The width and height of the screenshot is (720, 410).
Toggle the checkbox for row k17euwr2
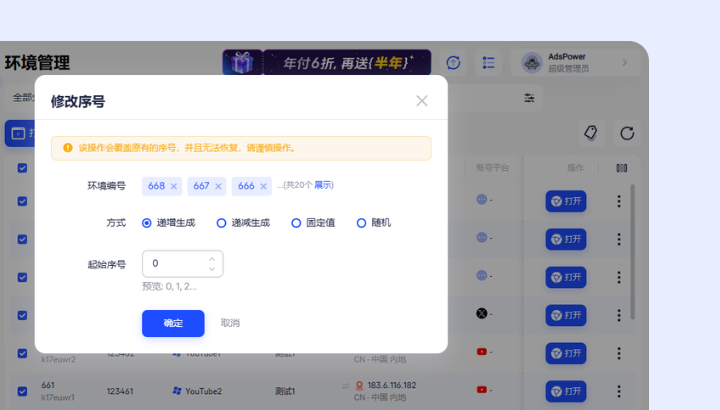click(22, 353)
